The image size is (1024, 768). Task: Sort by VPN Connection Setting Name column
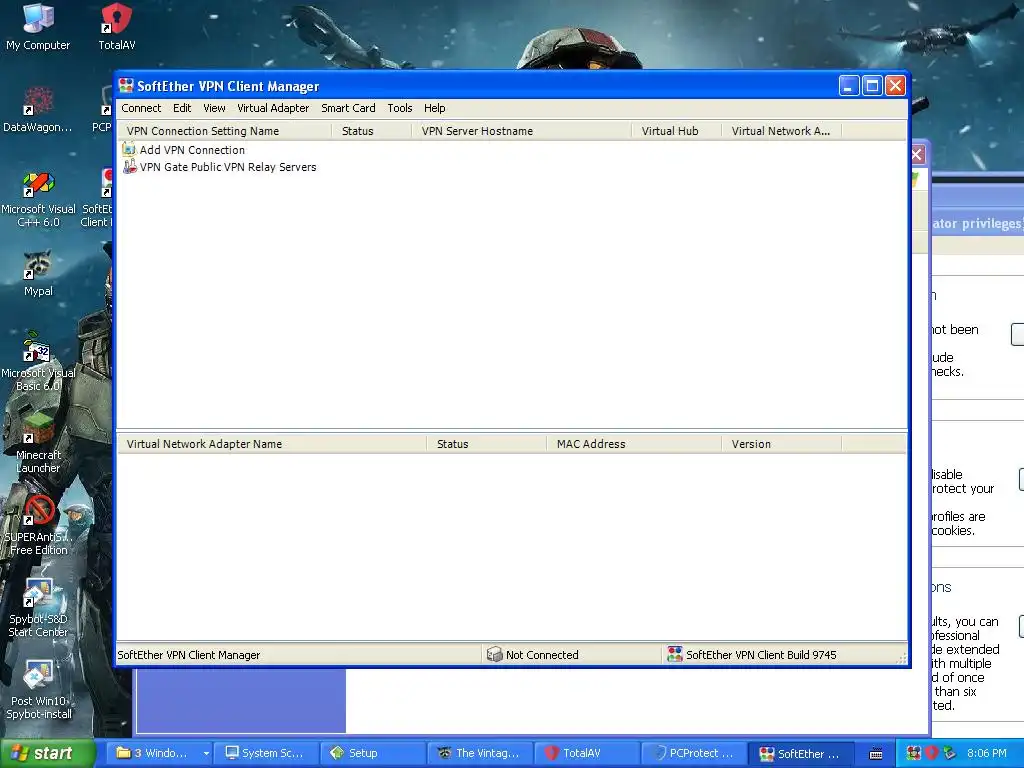click(224, 131)
